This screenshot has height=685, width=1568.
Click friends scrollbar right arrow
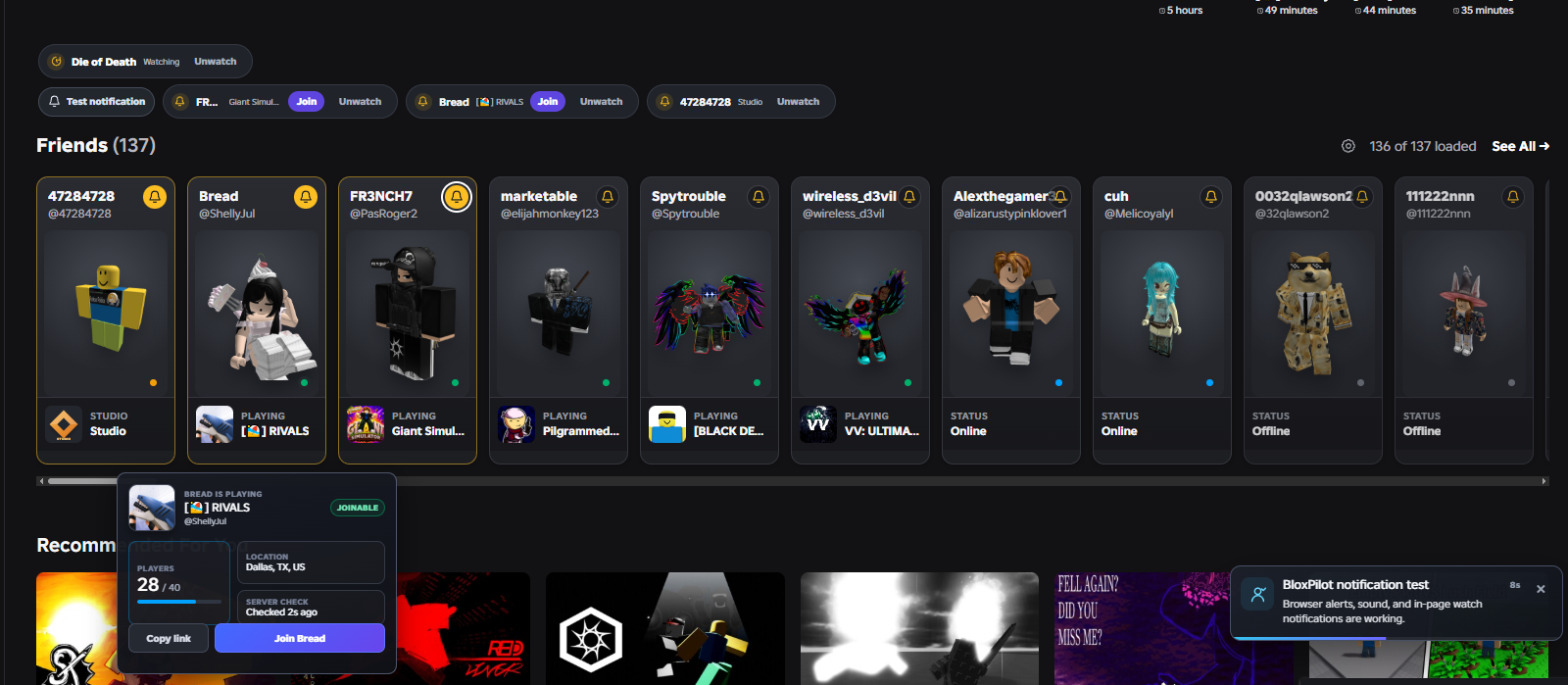pyautogui.click(x=1544, y=481)
